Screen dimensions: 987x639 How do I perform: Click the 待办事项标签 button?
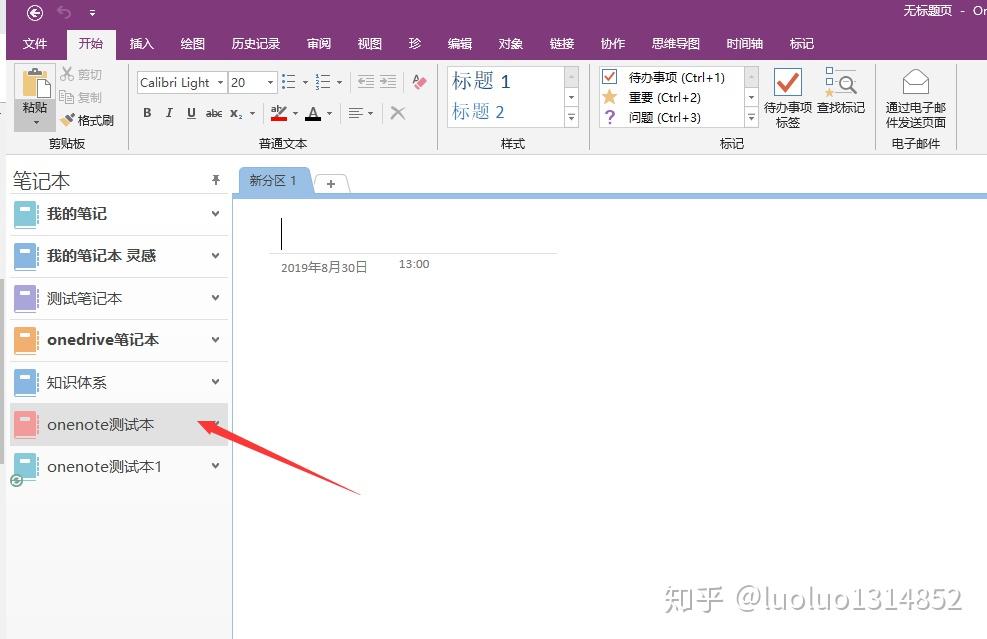[787, 98]
